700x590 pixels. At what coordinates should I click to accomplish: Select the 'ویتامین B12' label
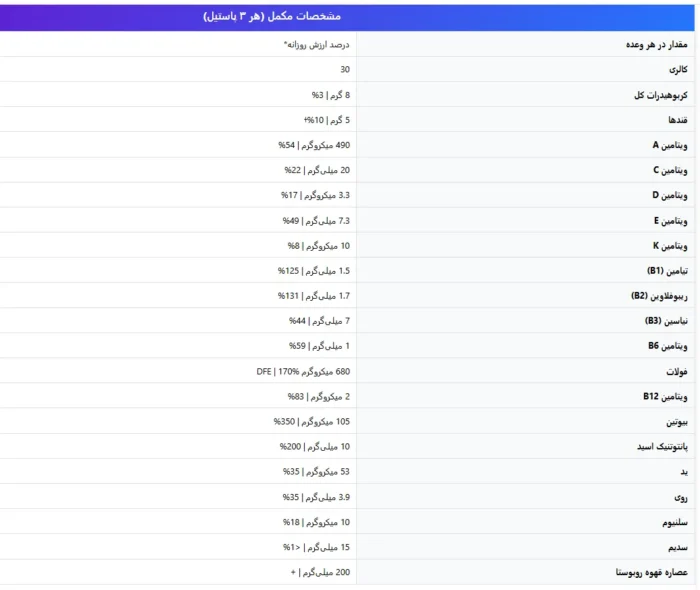pos(665,396)
